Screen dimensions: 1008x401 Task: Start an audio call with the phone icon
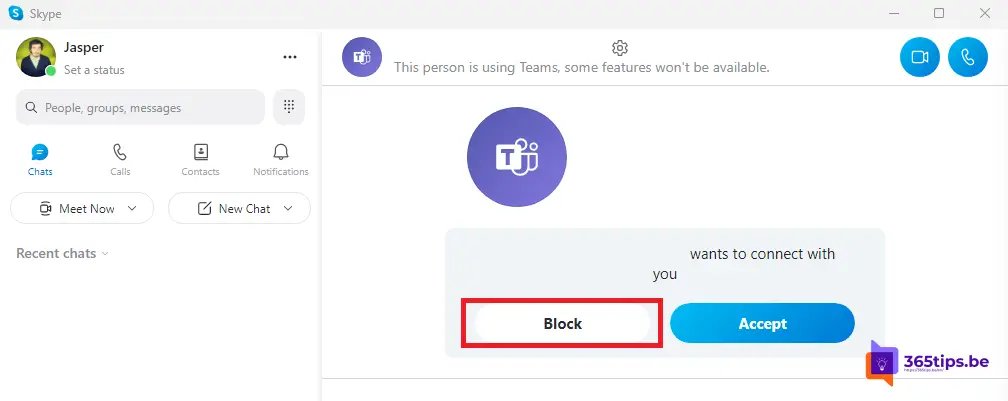coord(968,57)
